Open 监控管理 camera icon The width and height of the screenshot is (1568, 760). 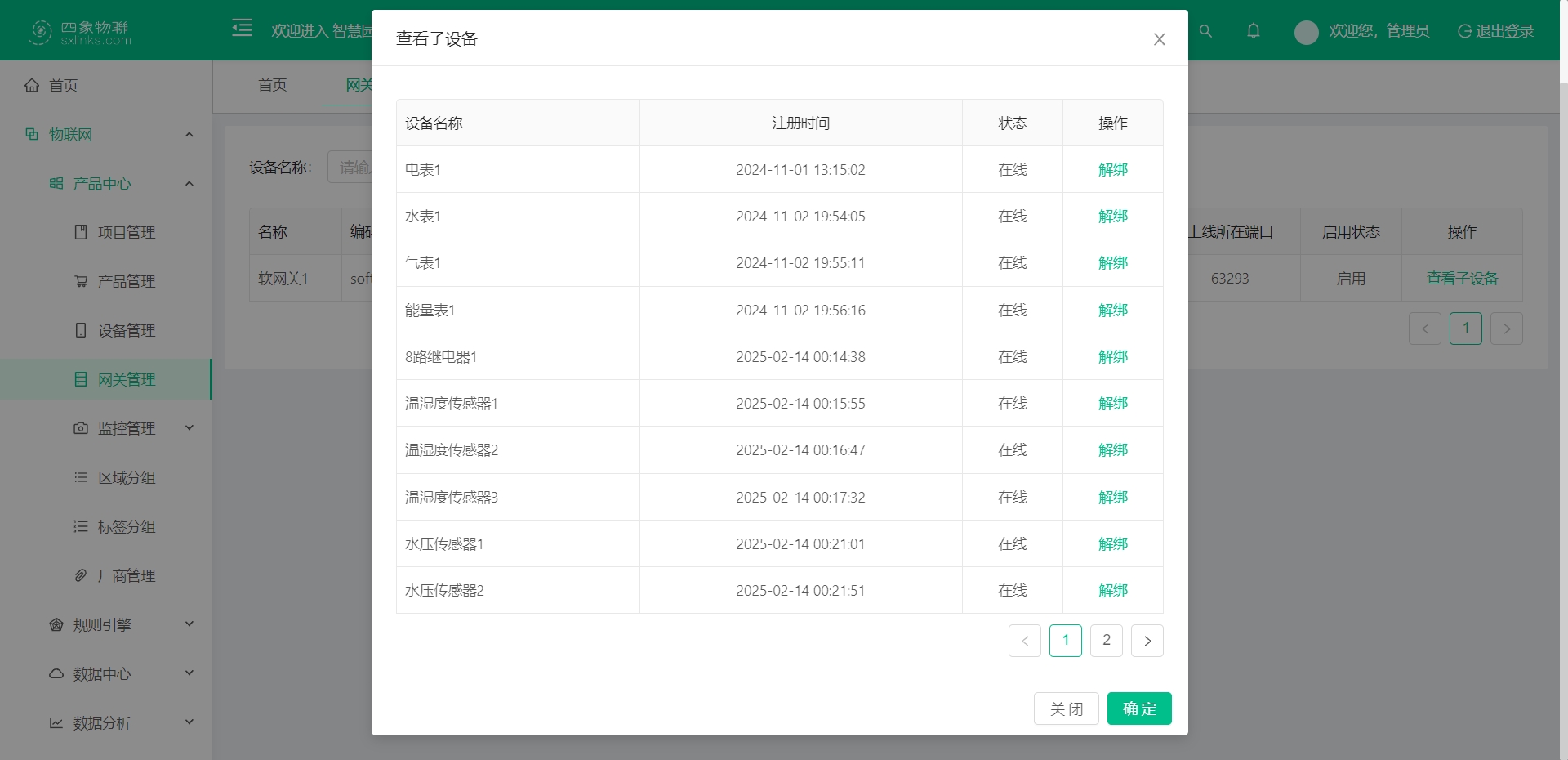[80, 428]
